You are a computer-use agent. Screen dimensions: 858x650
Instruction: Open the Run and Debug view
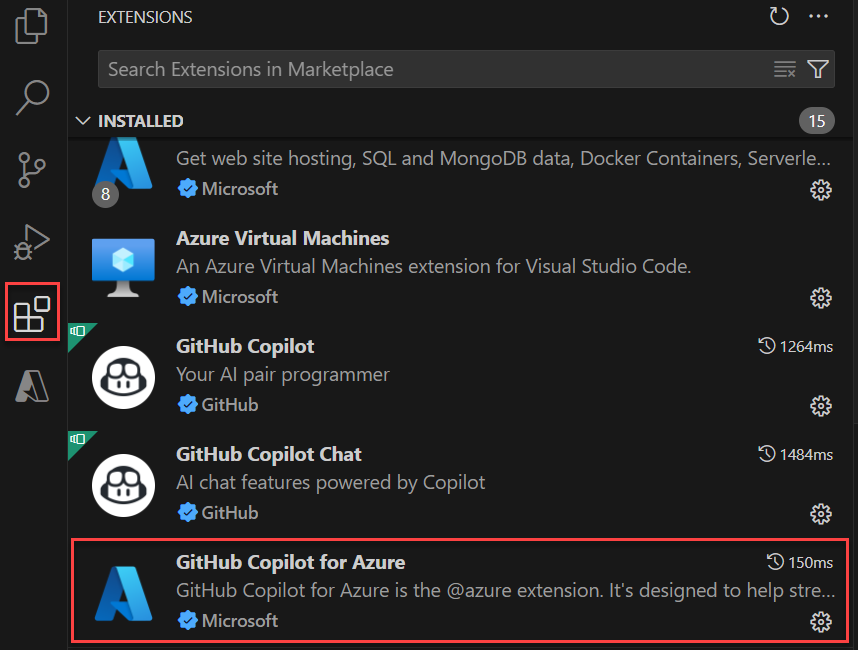[x=31, y=241]
